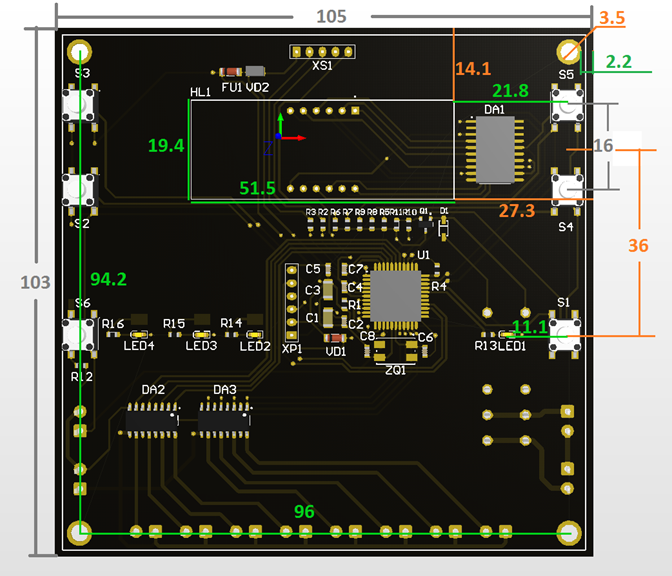The image size is (672, 576).
Task: Select the LED4 indicator component
Action: (x=139, y=334)
